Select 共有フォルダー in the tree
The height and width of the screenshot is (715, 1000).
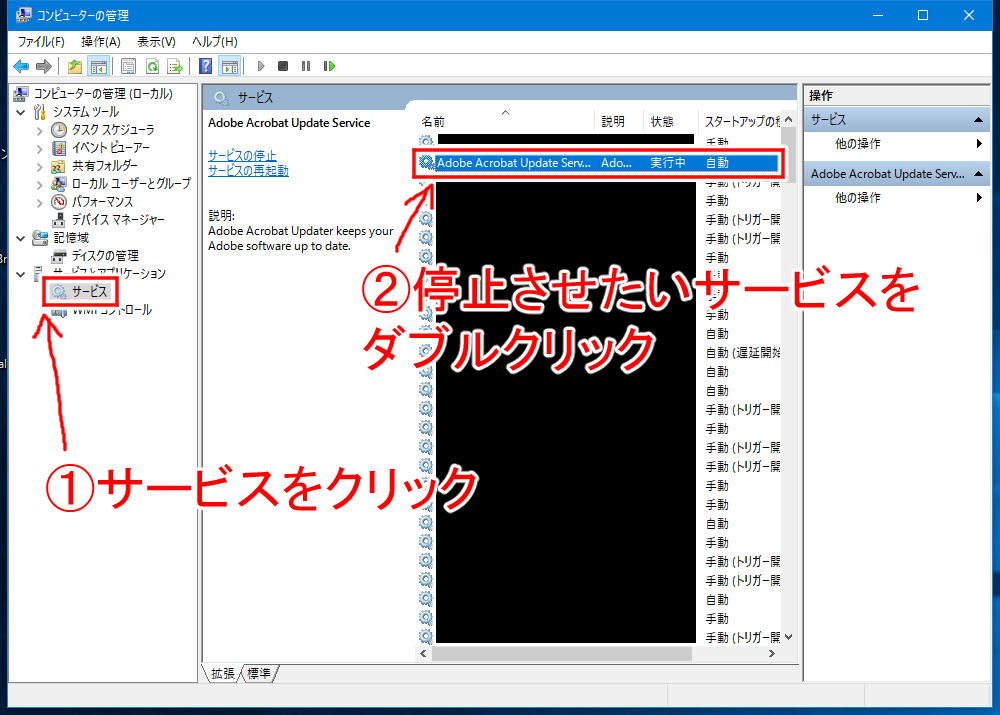tap(105, 166)
